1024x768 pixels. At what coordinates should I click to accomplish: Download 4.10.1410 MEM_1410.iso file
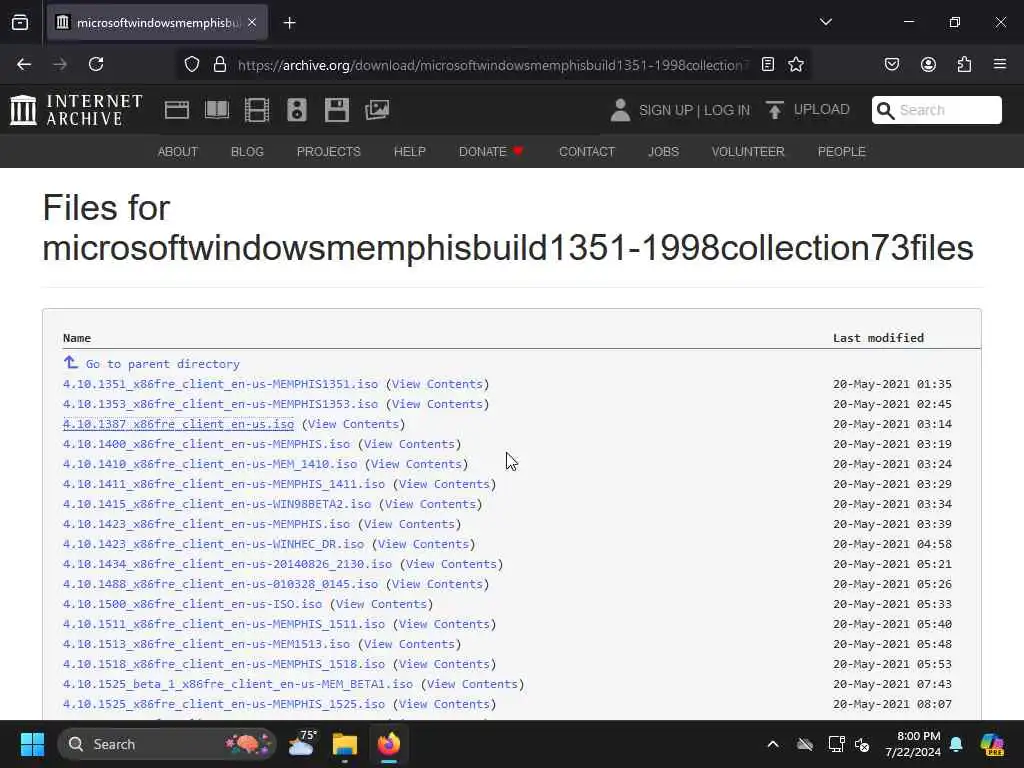210,464
